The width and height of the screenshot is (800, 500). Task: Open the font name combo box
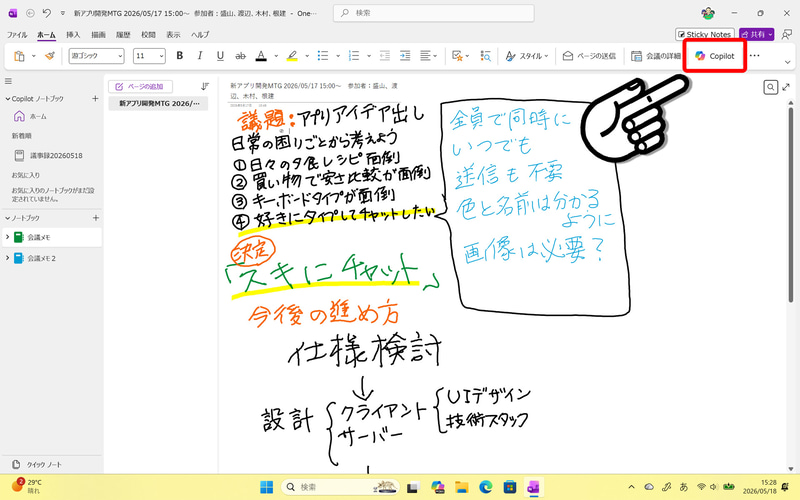[x=96, y=56]
